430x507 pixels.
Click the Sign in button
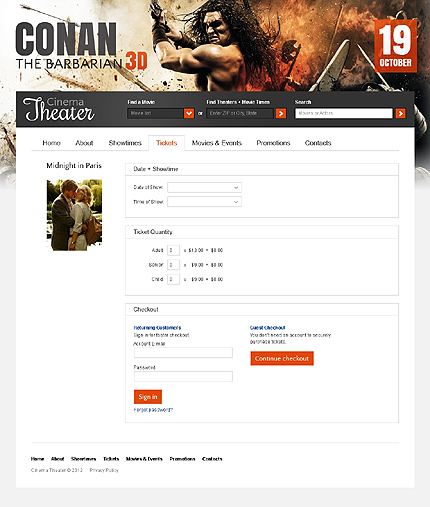[148, 397]
